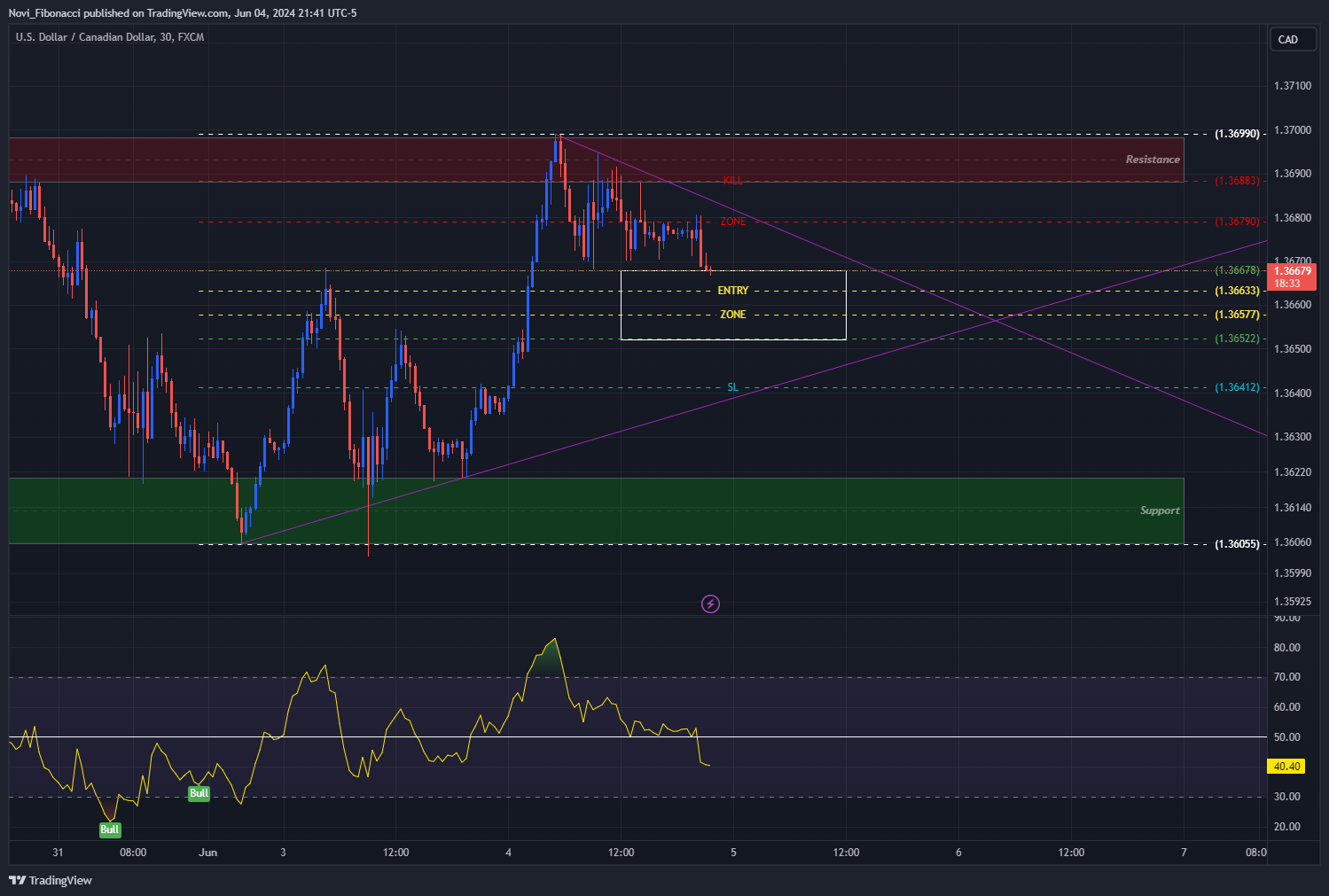
Task: Click the blue SL label
Action: click(732, 387)
